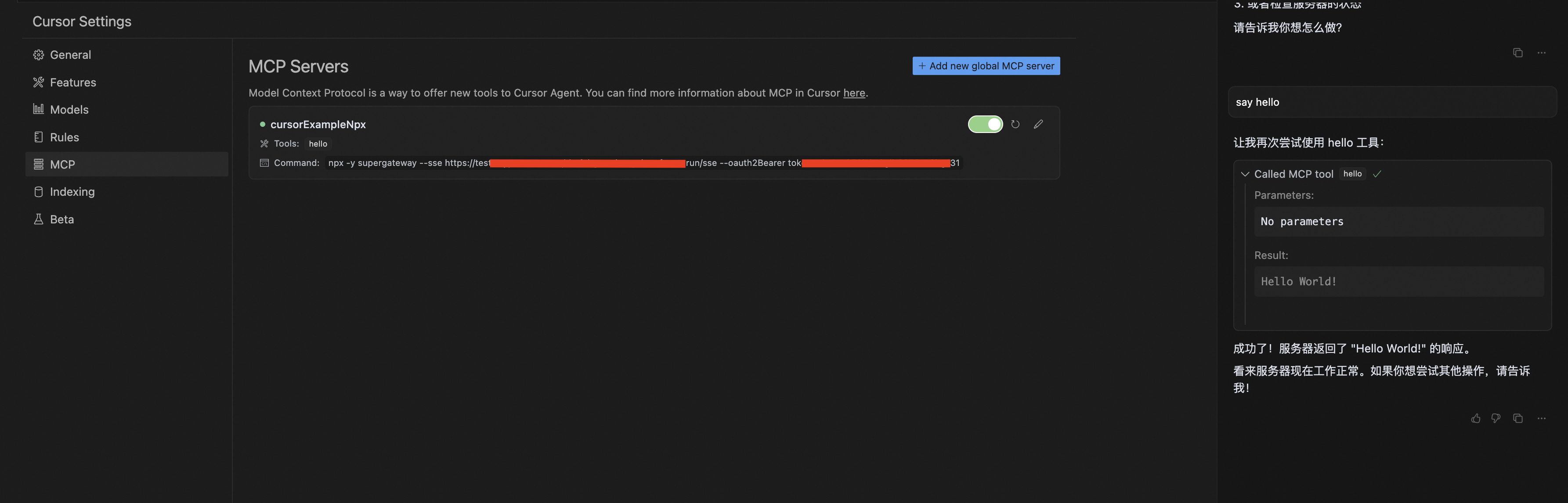This screenshot has width=1568, height=503.
Task: Click Add new global MCP server
Action: click(986, 66)
